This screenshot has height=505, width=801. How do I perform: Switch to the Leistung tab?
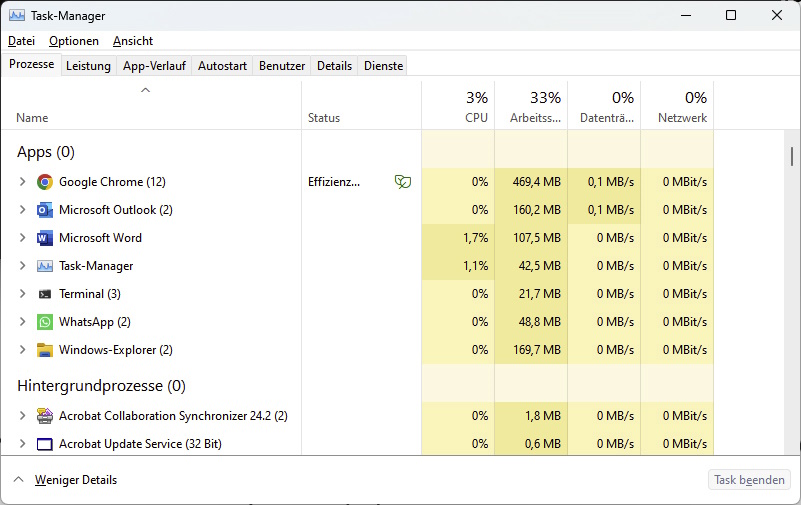coord(88,66)
